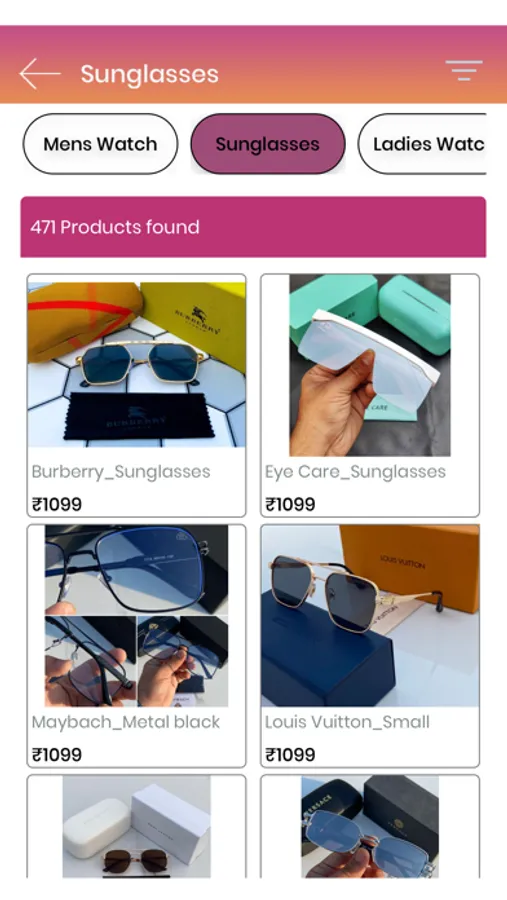The height and width of the screenshot is (900, 507).
Task: Open the Eye Care sunglasses product image
Action: 370,365
